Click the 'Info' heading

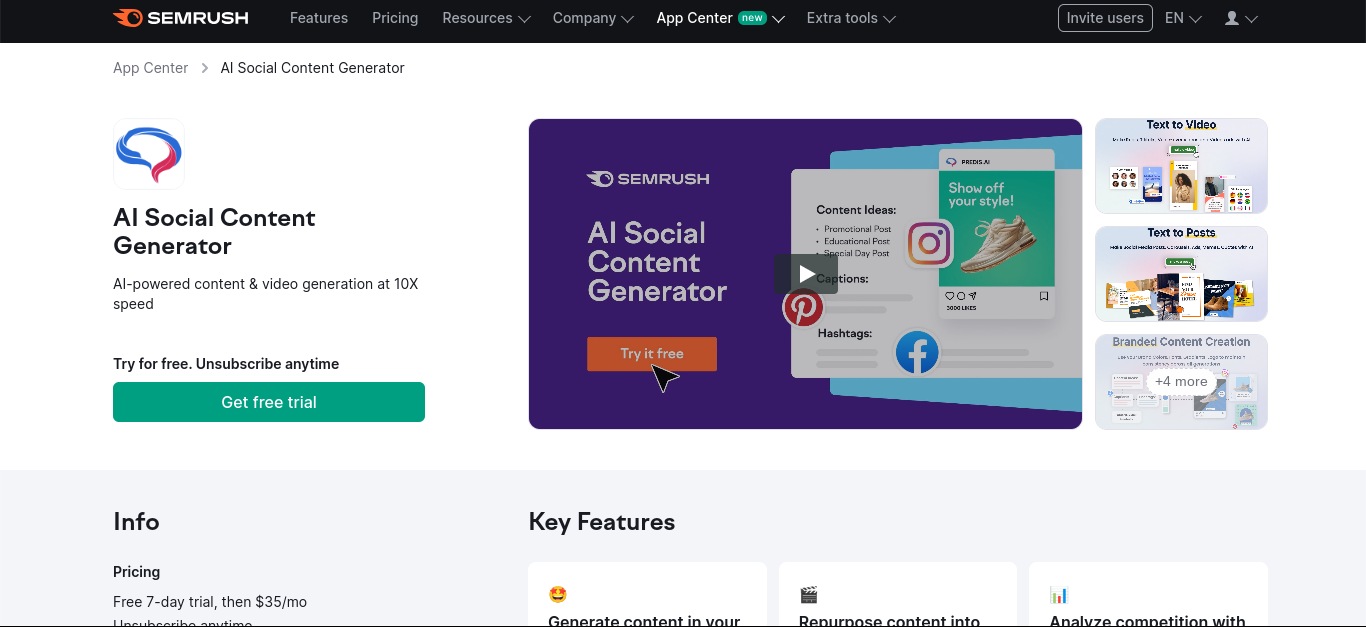coord(136,522)
